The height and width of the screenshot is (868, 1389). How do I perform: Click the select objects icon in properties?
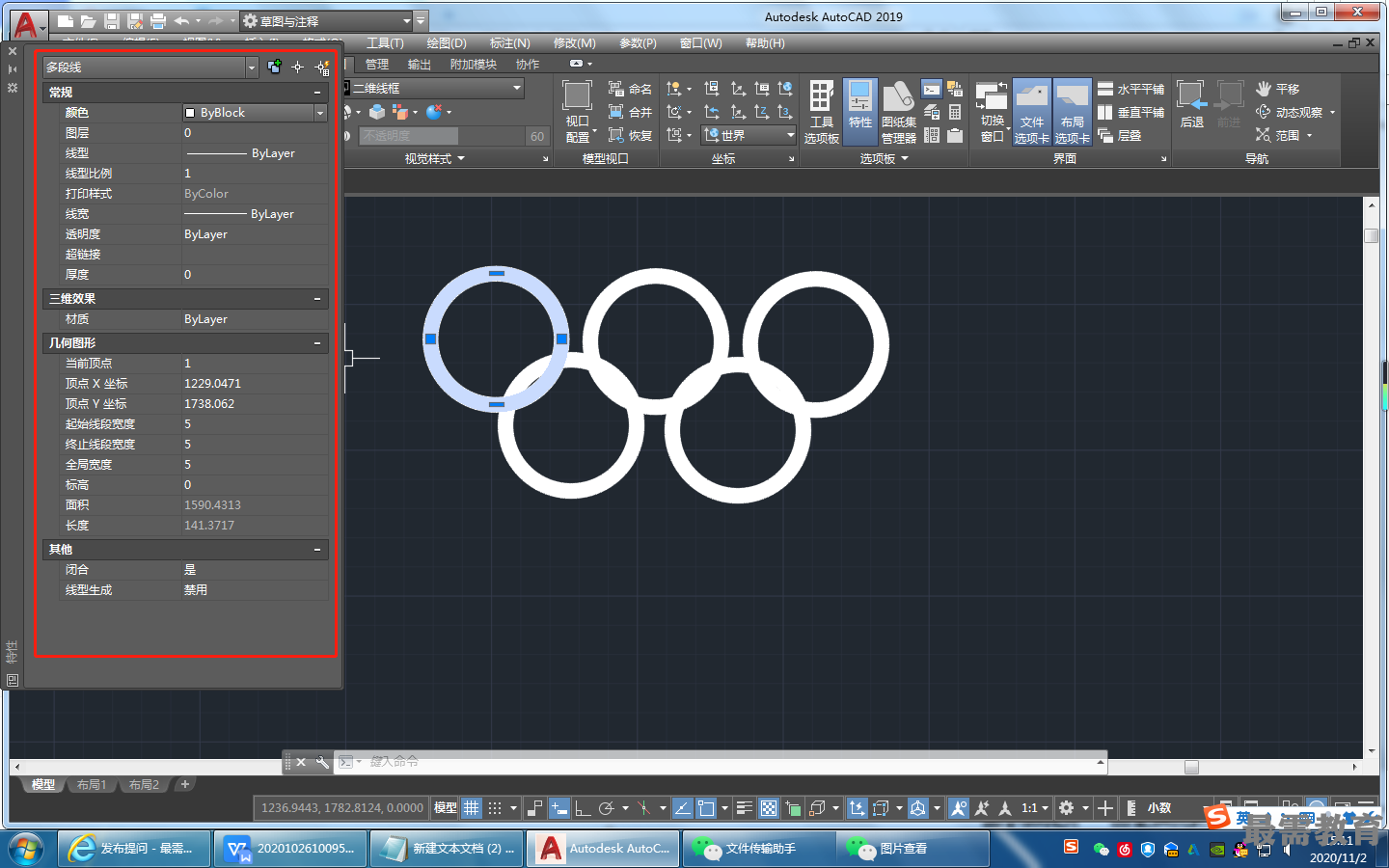click(298, 67)
